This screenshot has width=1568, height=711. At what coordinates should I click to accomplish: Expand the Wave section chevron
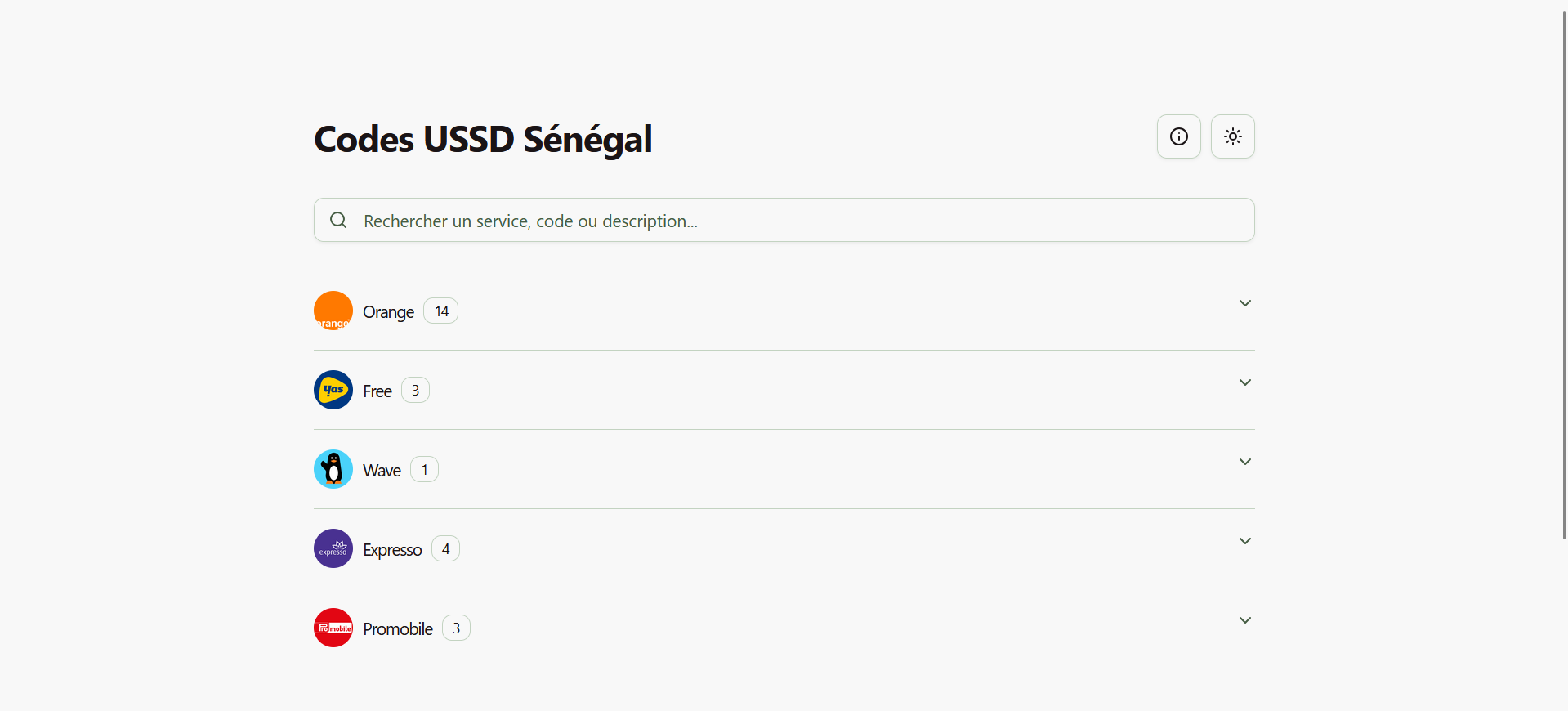(1244, 462)
